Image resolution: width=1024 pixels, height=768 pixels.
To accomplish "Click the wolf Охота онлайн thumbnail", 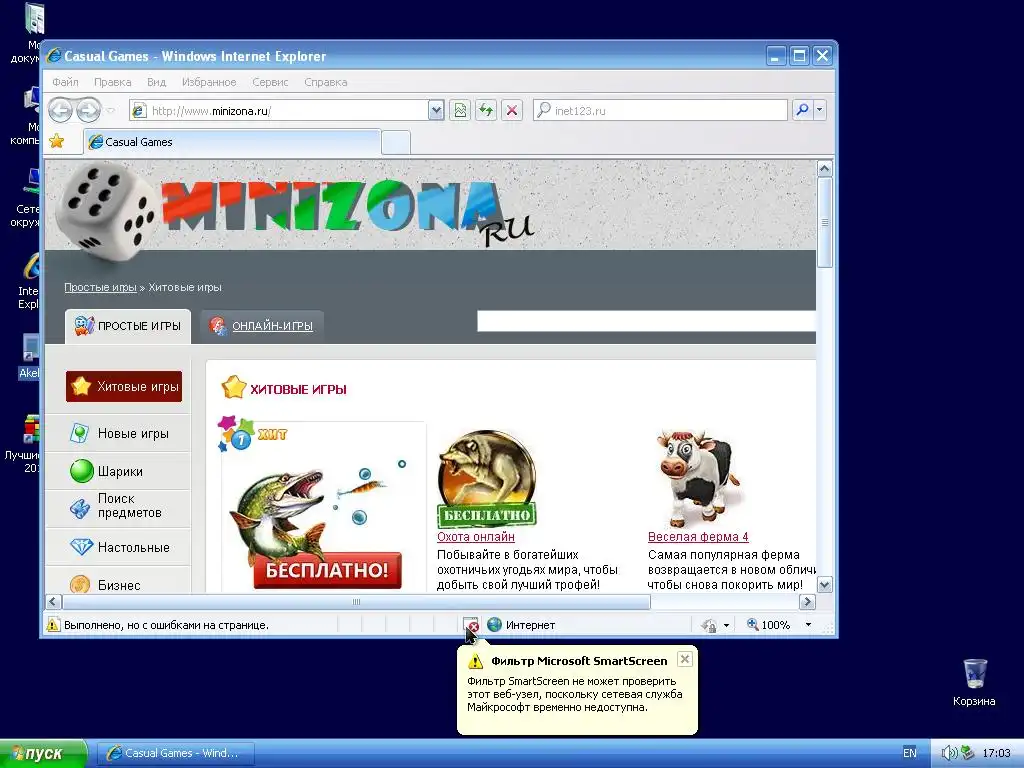I will click(487, 479).
